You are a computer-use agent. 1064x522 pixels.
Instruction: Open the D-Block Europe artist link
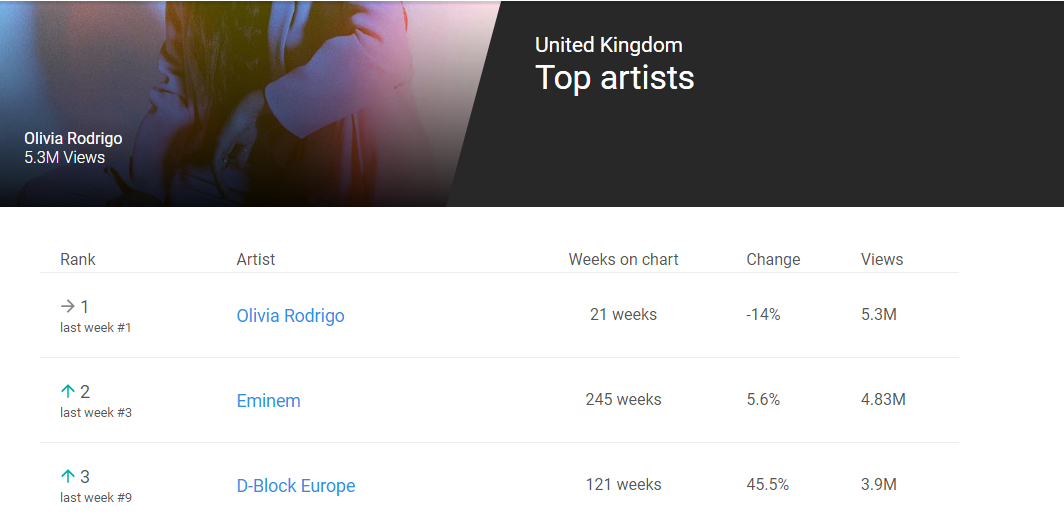click(x=296, y=485)
